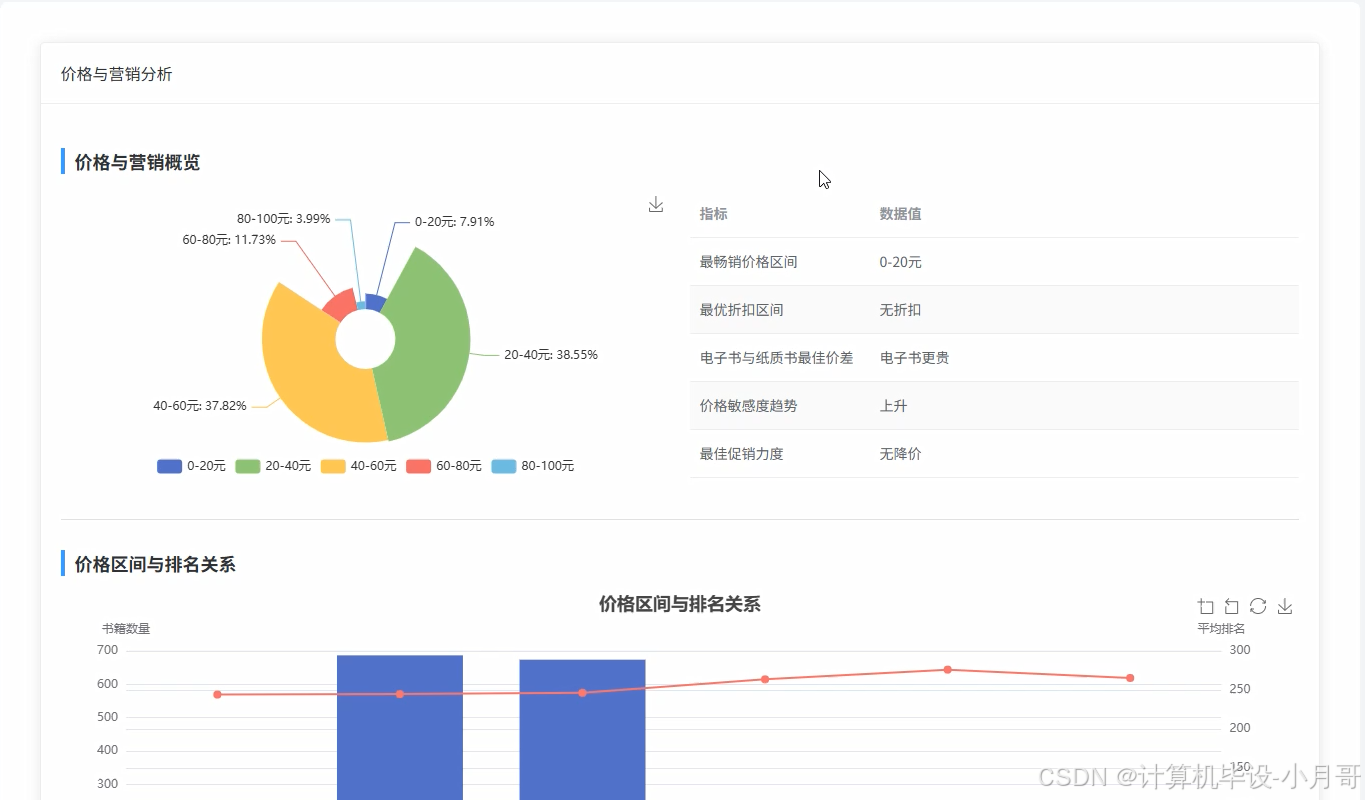Click the 指标 column header
The image size is (1365, 800).
pyautogui.click(x=713, y=213)
